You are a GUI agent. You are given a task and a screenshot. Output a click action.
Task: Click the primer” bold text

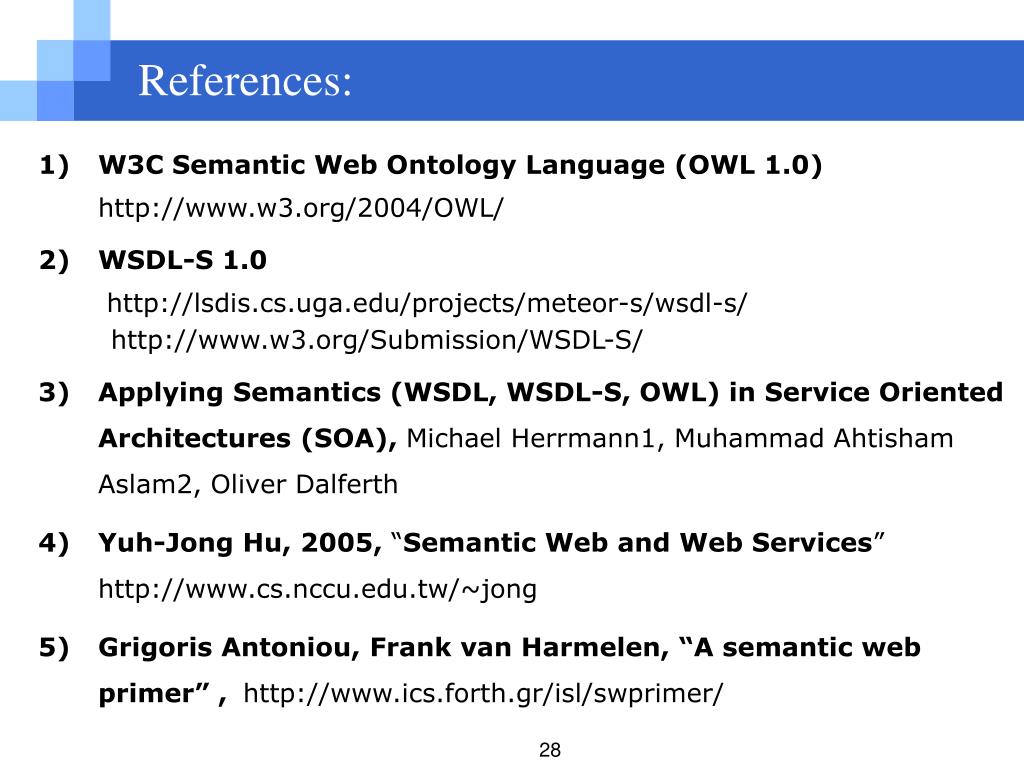coord(163,694)
